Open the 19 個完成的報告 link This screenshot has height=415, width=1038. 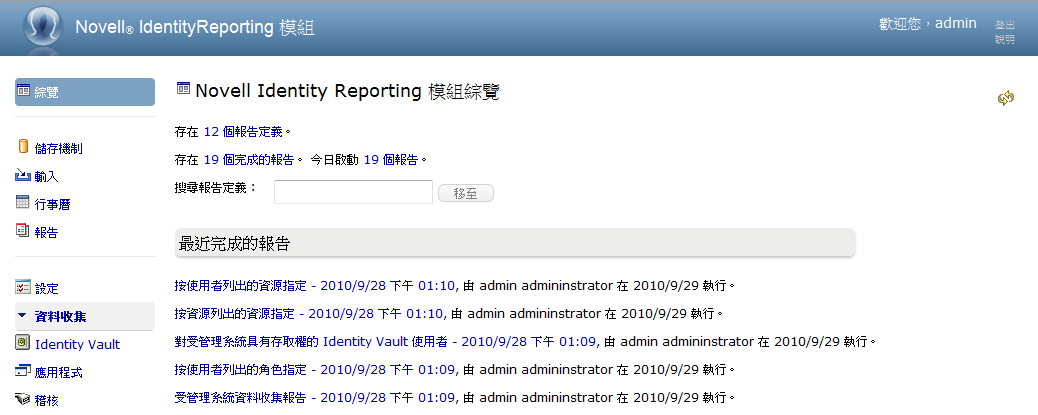click(x=249, y=160)
